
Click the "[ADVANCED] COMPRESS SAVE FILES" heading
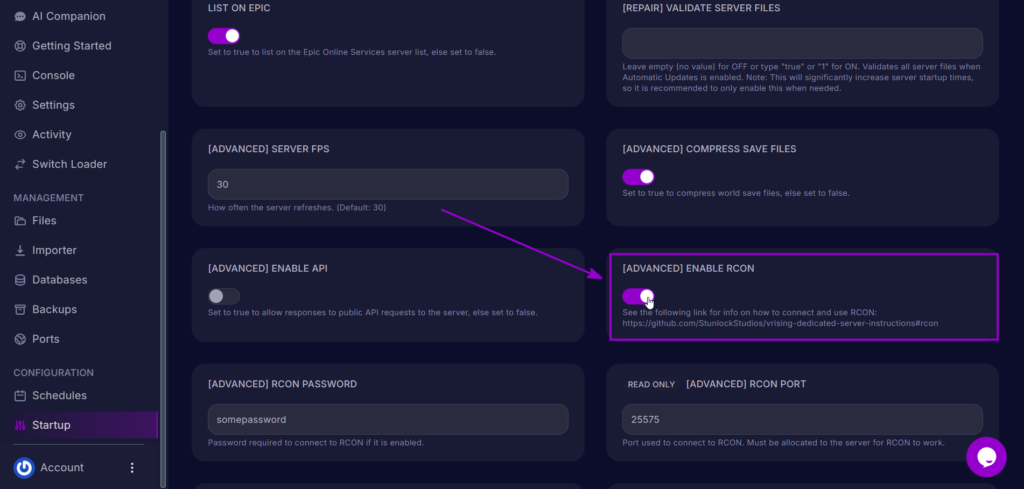(x=709, y=149)
